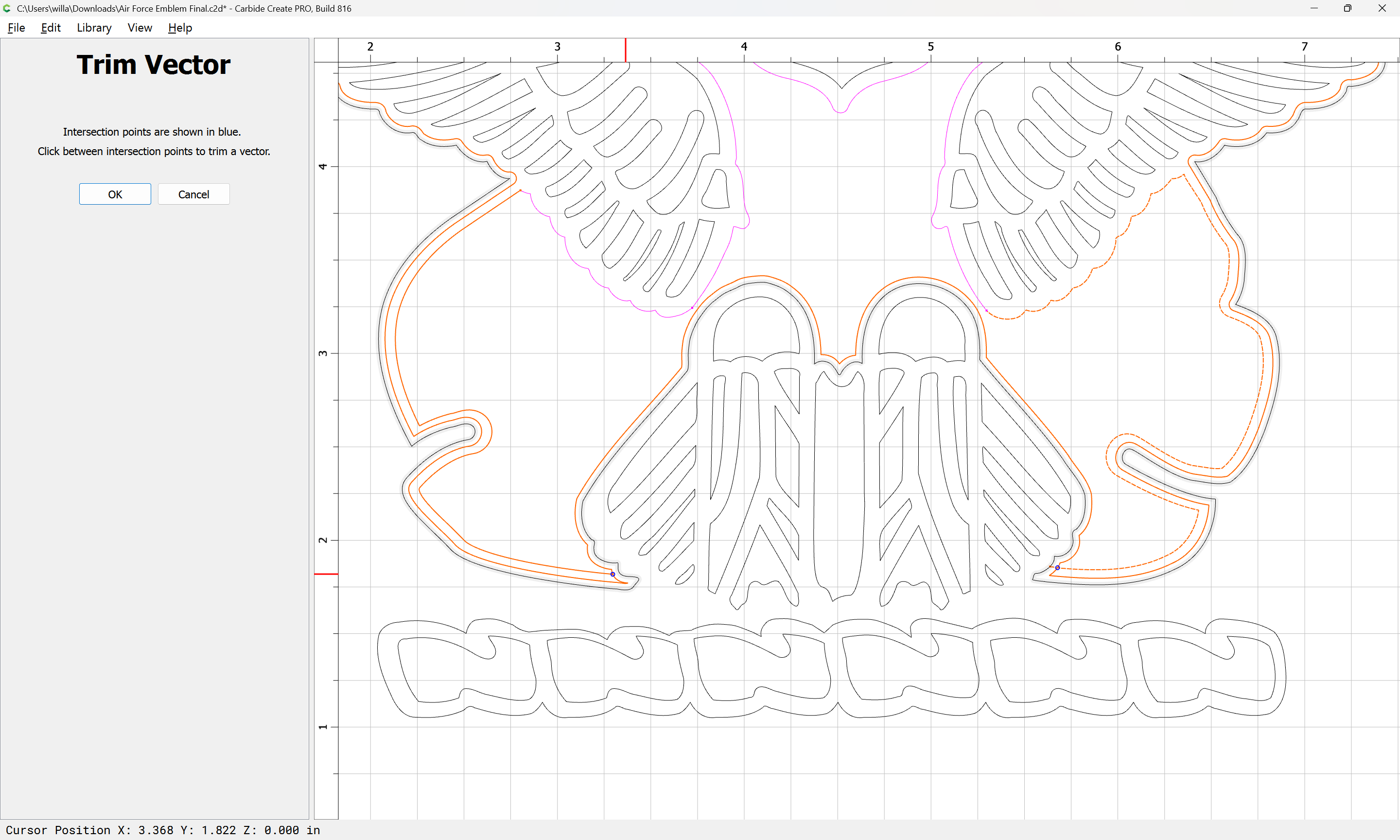Restore down the application window
The image size is (1400, 840).
[x=1347, y=8]
